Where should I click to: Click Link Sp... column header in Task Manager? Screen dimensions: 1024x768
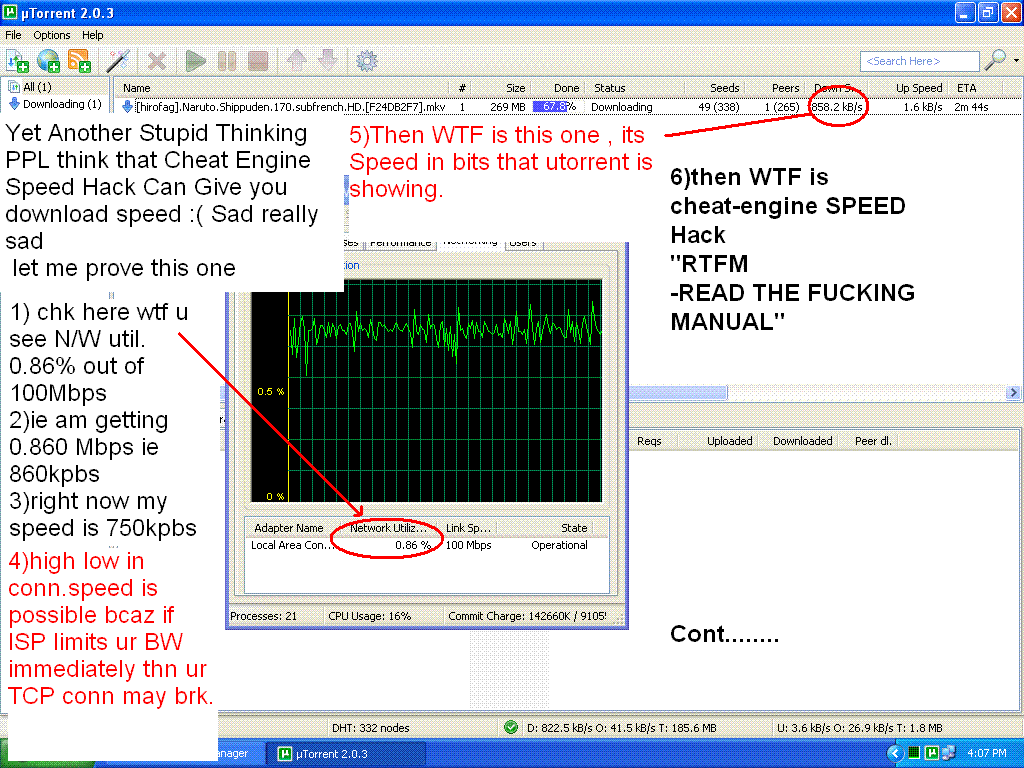coord(468,528)
